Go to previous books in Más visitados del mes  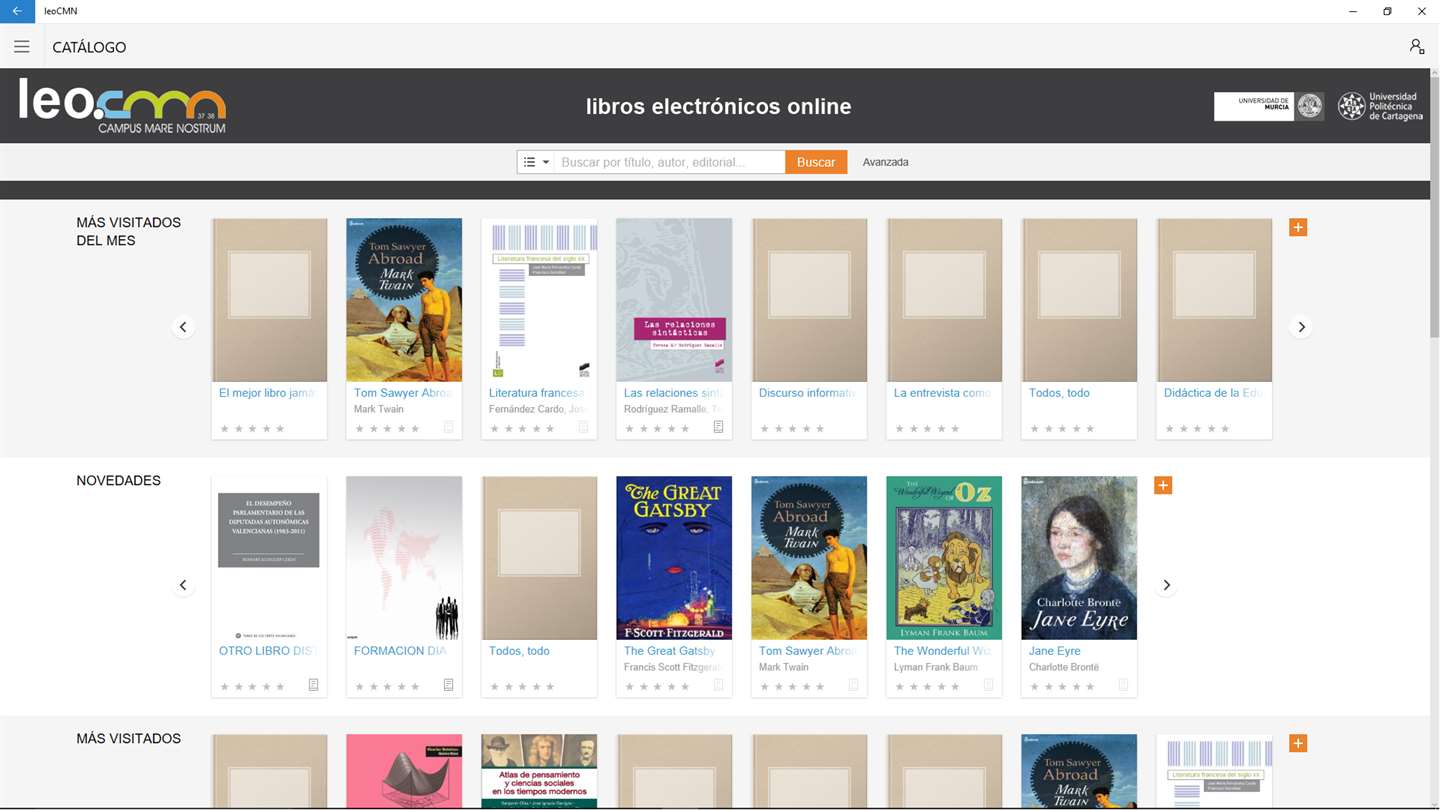(x=183, y=327)
